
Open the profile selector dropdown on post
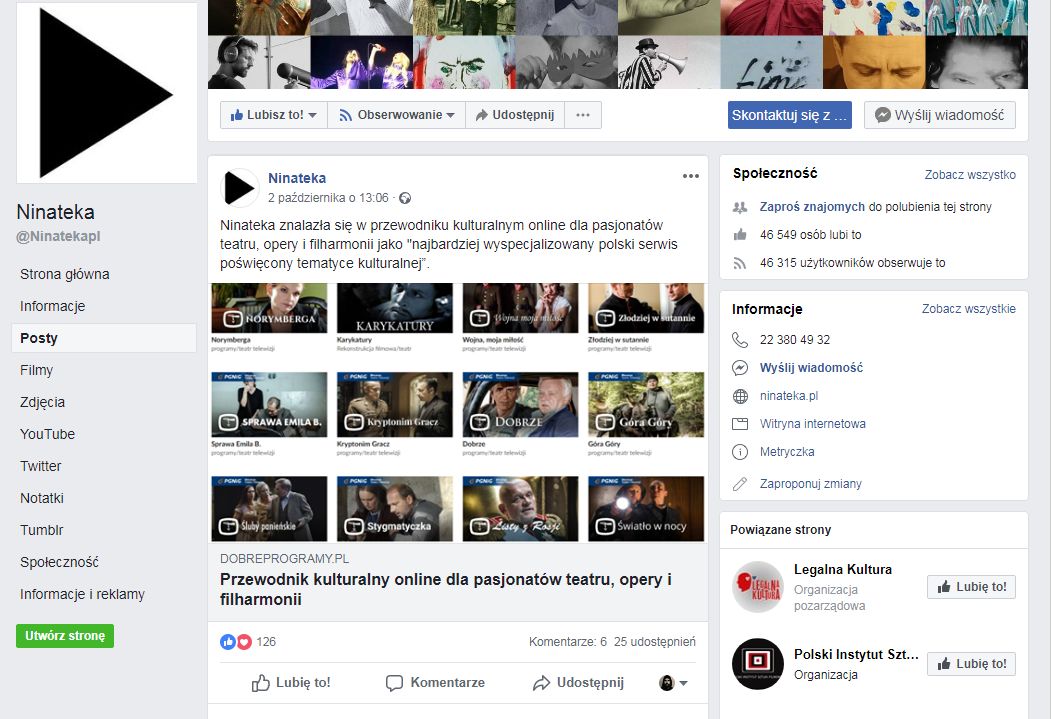tap(673, 683)
